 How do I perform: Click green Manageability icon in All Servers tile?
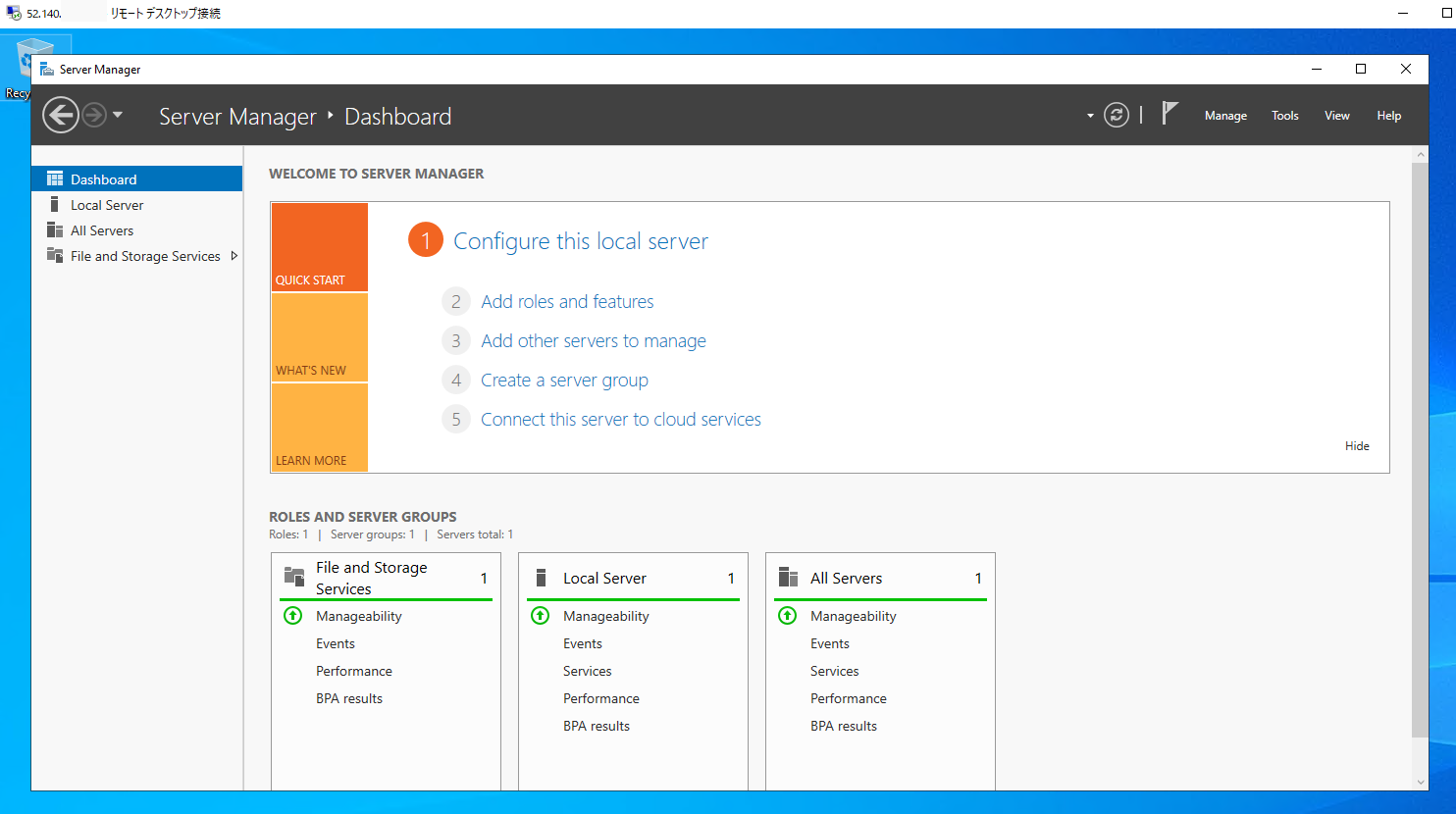(x=787, y=615)
